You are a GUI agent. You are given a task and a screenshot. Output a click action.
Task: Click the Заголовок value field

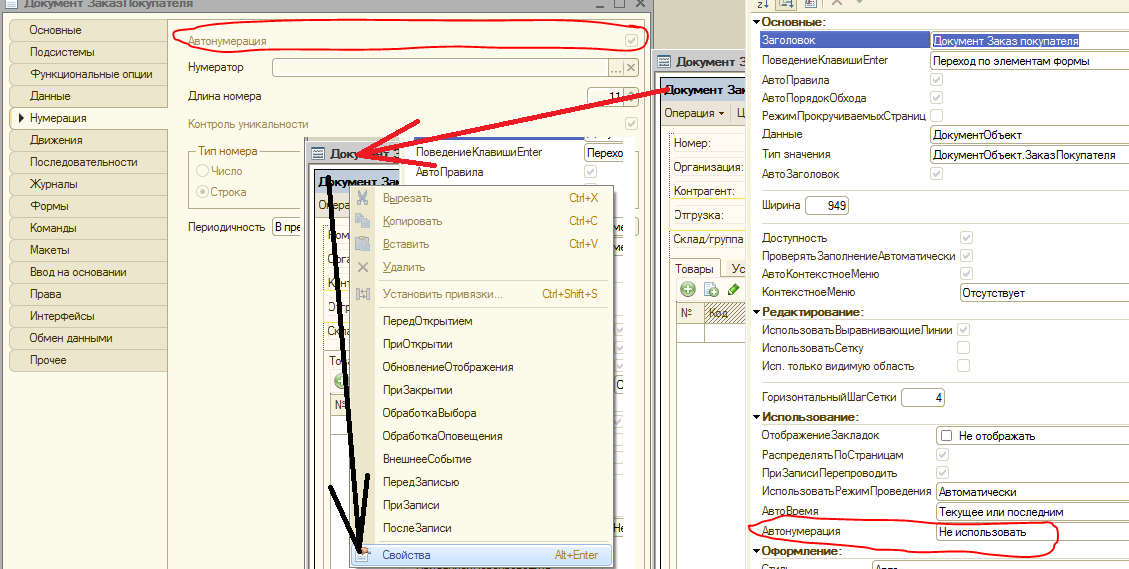point(1030,41)
